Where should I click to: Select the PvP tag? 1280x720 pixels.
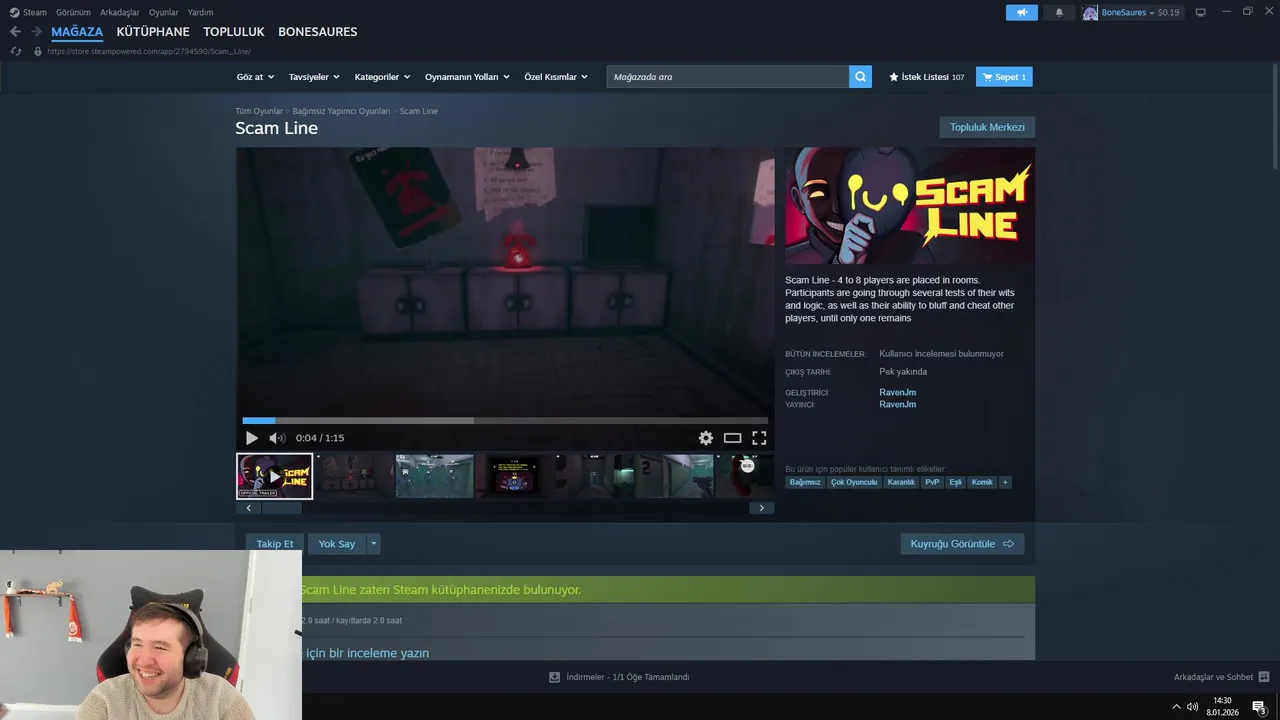click(932, 482)
